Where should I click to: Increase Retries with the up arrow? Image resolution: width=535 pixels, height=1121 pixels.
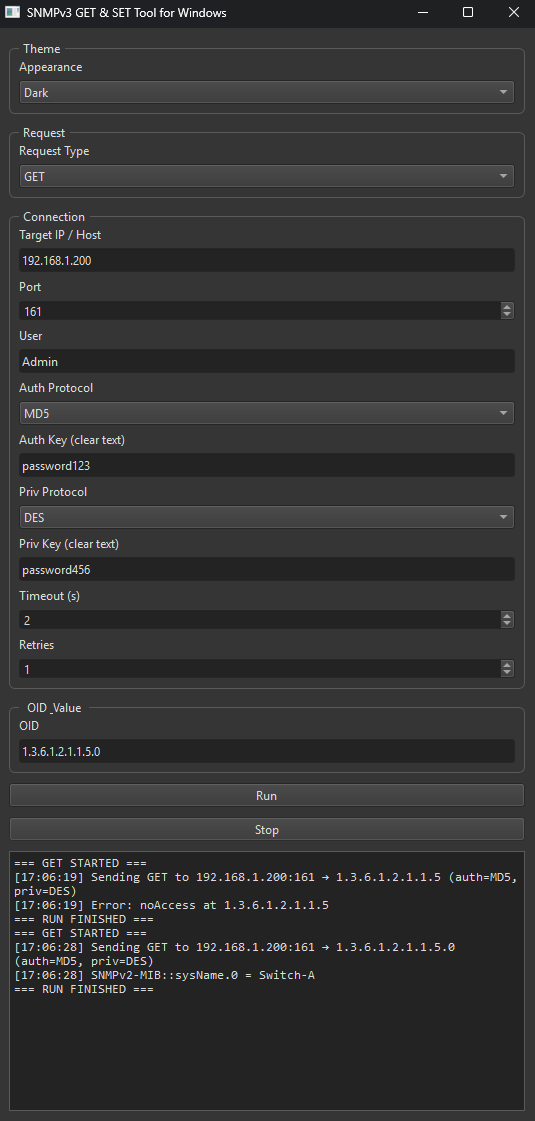click(x=507, y=665)
